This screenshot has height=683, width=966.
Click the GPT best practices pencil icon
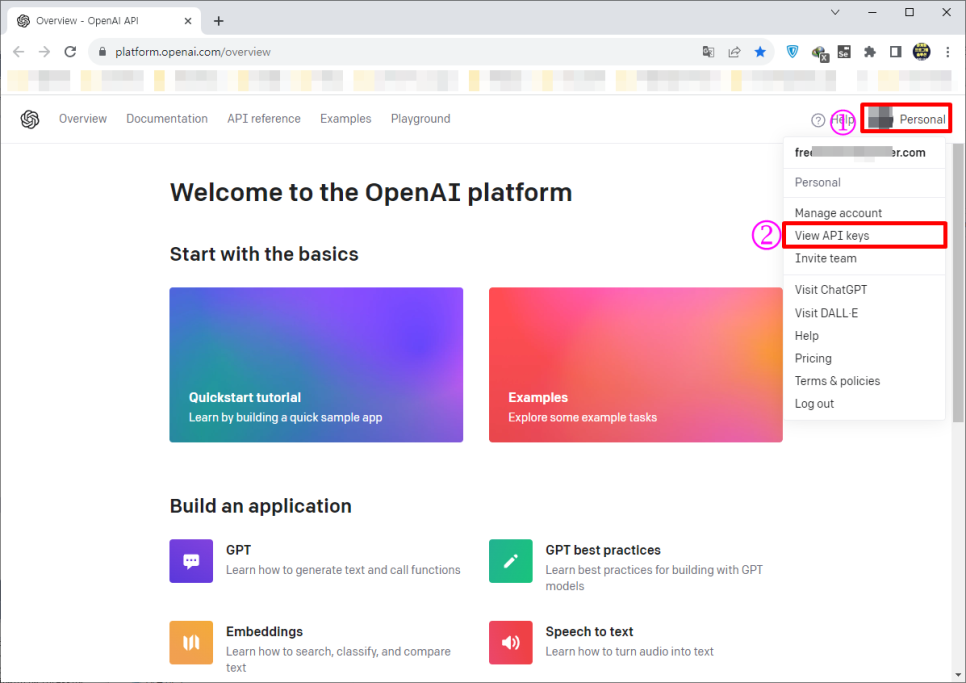point(511,561)
